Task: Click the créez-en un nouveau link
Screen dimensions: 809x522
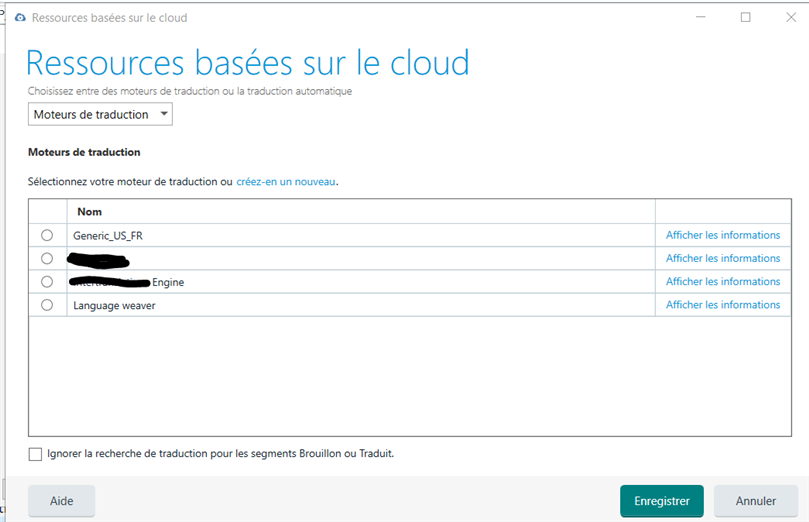Action: tap(286, 182)
